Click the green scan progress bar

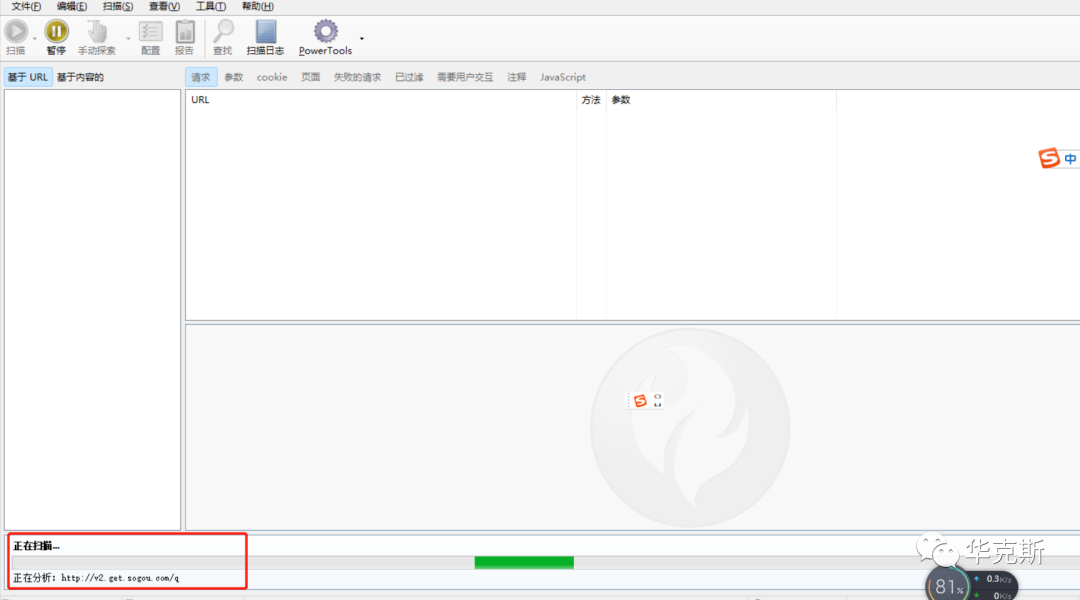pyautogui.click(x=524, y=562)
